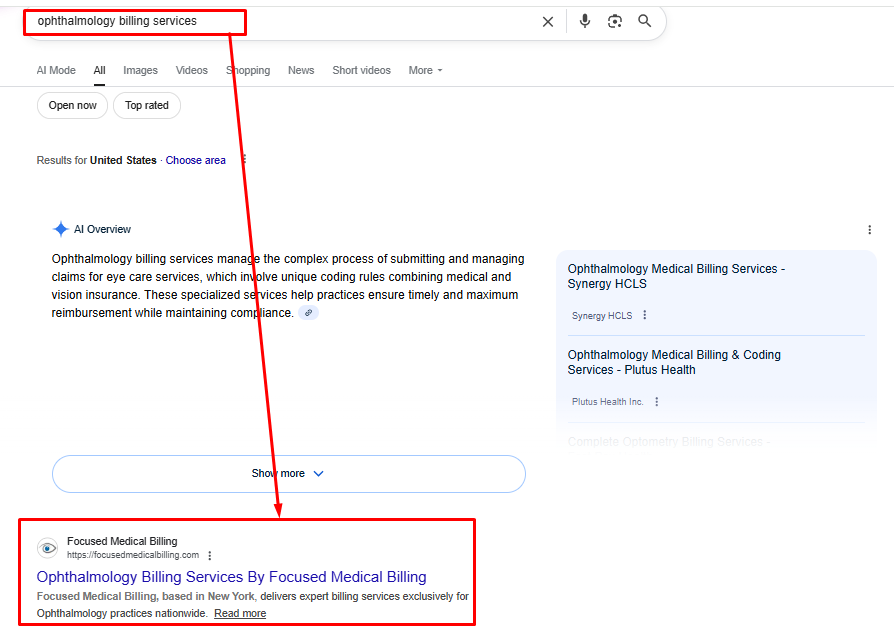Open the Ophthalmology Billing Services result link
This screenshot has width=894, height=629.
[231, 577]
